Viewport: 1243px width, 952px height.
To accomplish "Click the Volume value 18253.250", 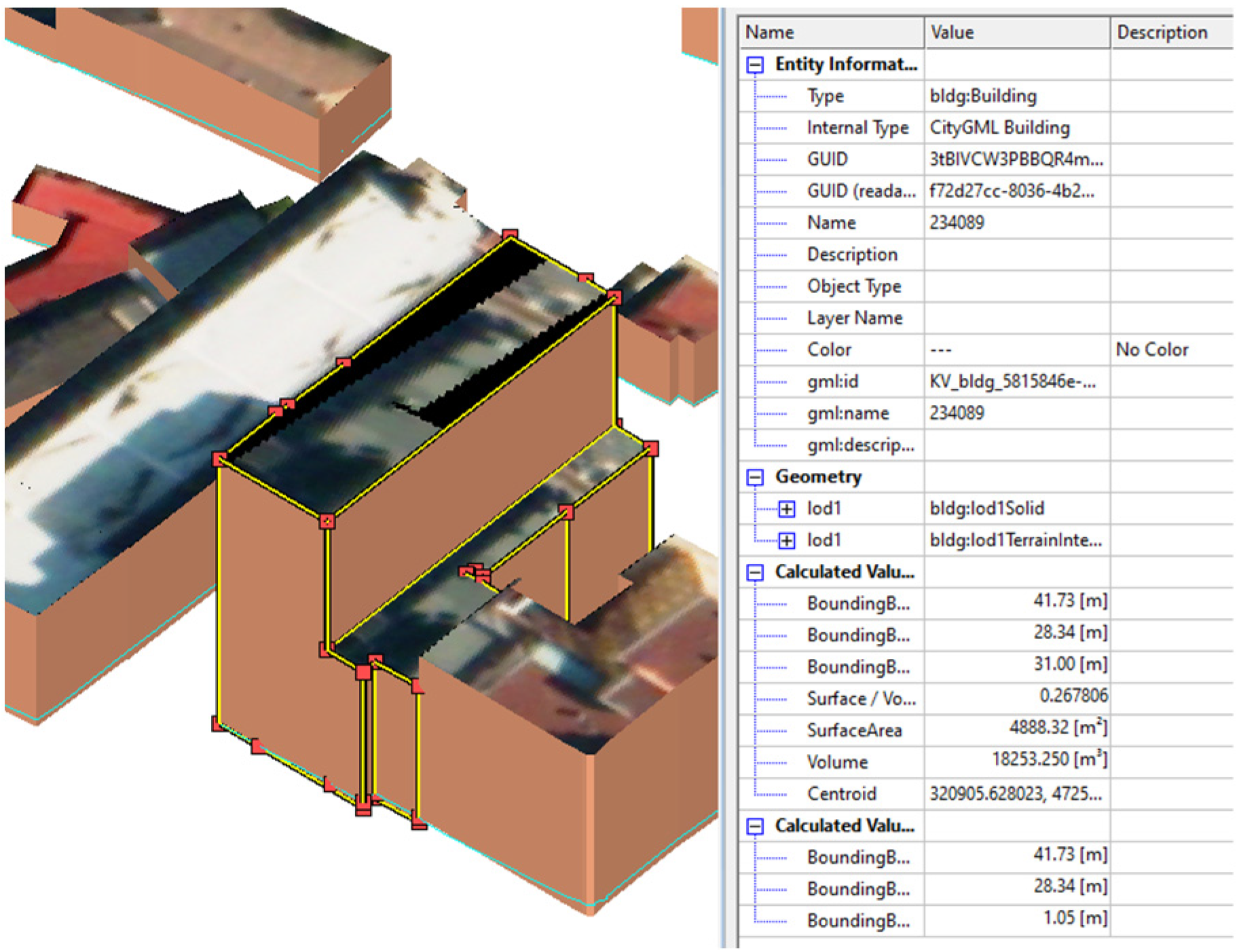I will [x=1049, y=759].
